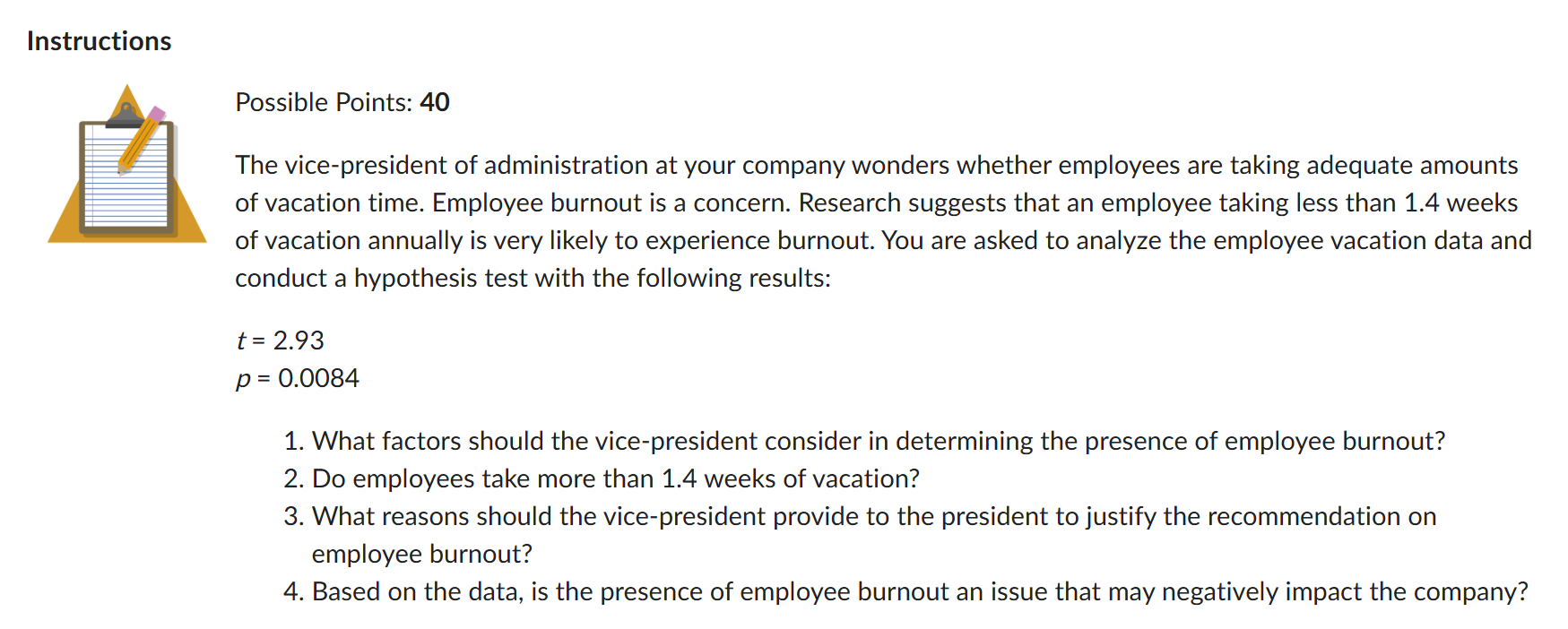The width and height of the screenshot is (1568, 629).
Task: Click the pink pencil eraser on the icon
Action: (x=155, y=115)
